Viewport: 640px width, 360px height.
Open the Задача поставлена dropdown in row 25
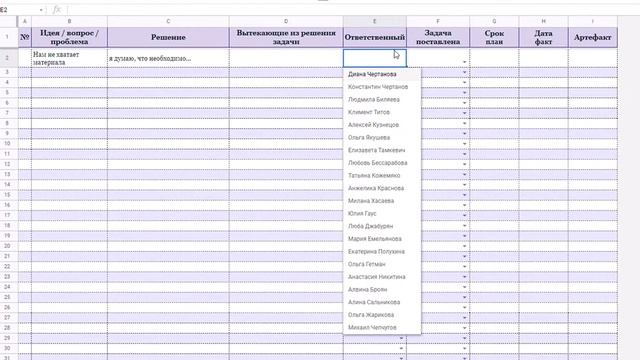(x=464, y=297)
